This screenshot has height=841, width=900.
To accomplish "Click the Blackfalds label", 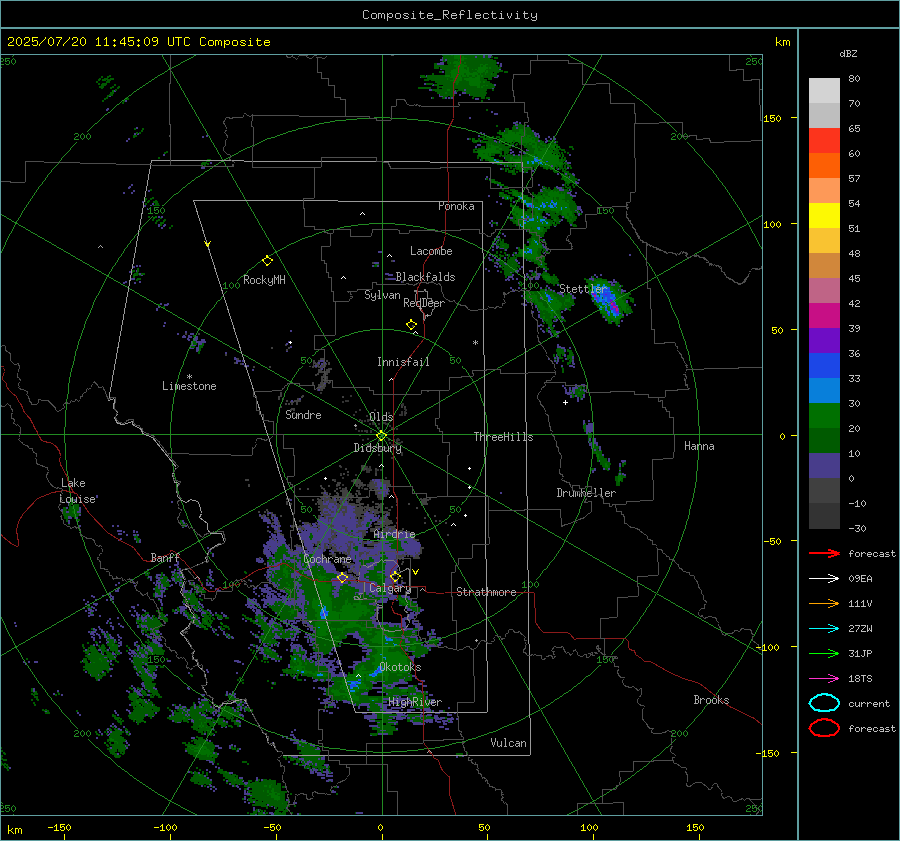I will [425, 277].
